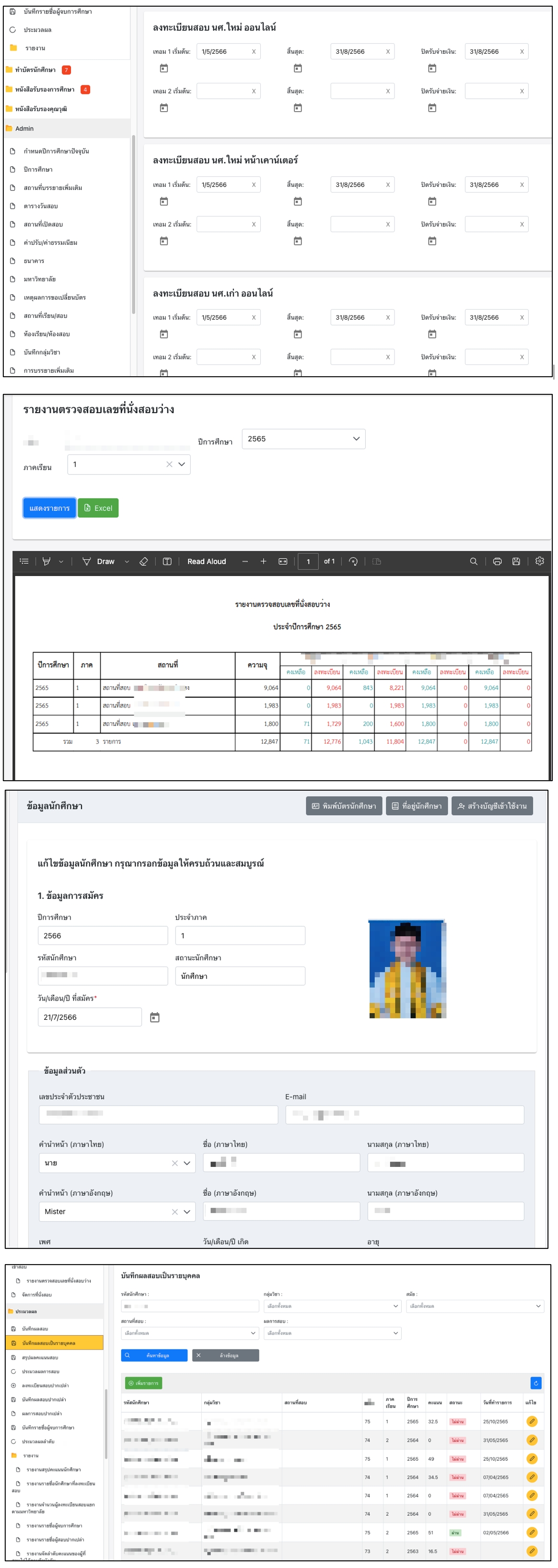Activate the Draw pen tool
This screenshot has width=558, height=1568.
[99, 561]
